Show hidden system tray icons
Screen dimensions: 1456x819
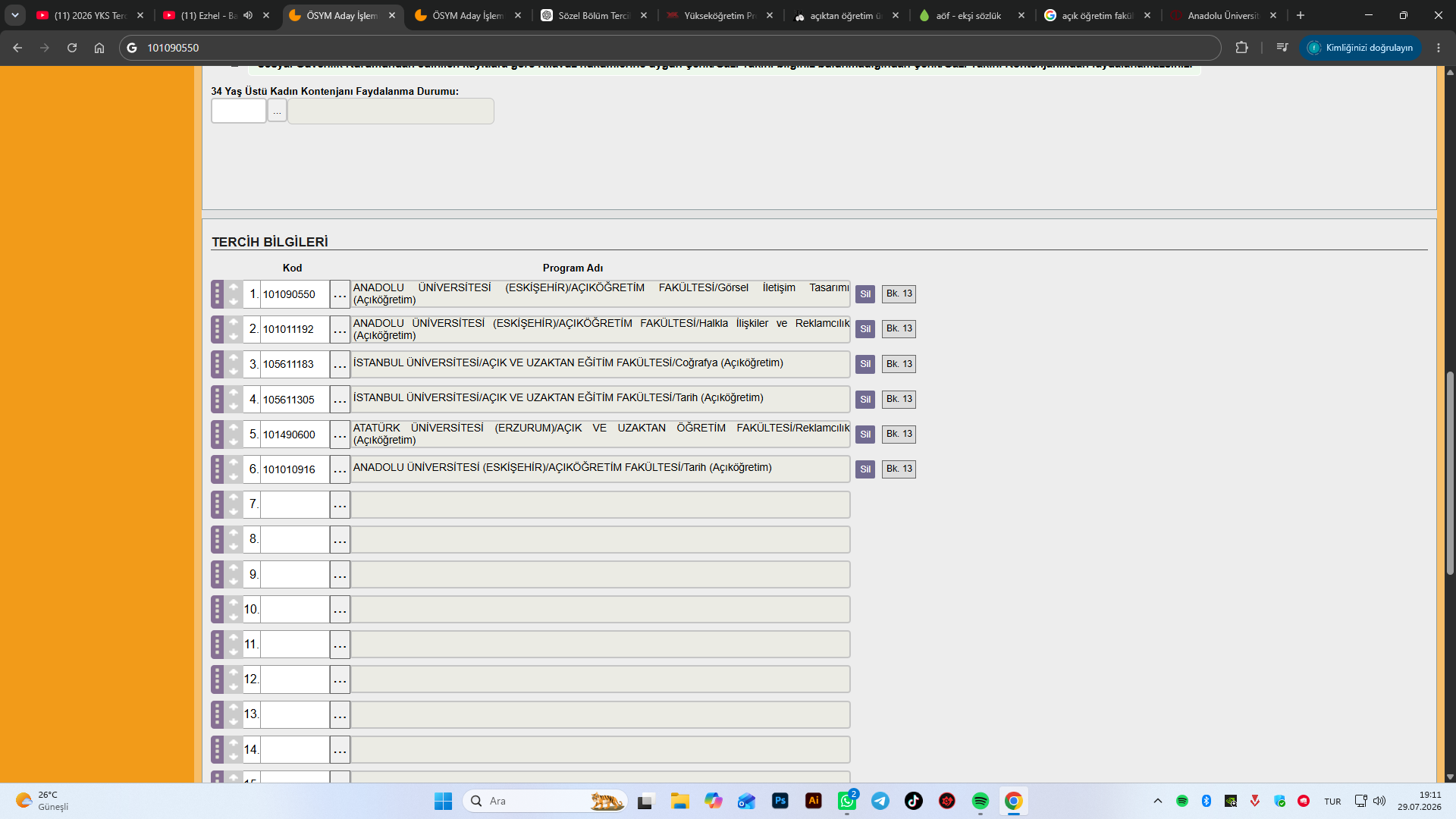[x=1158, y=801]
